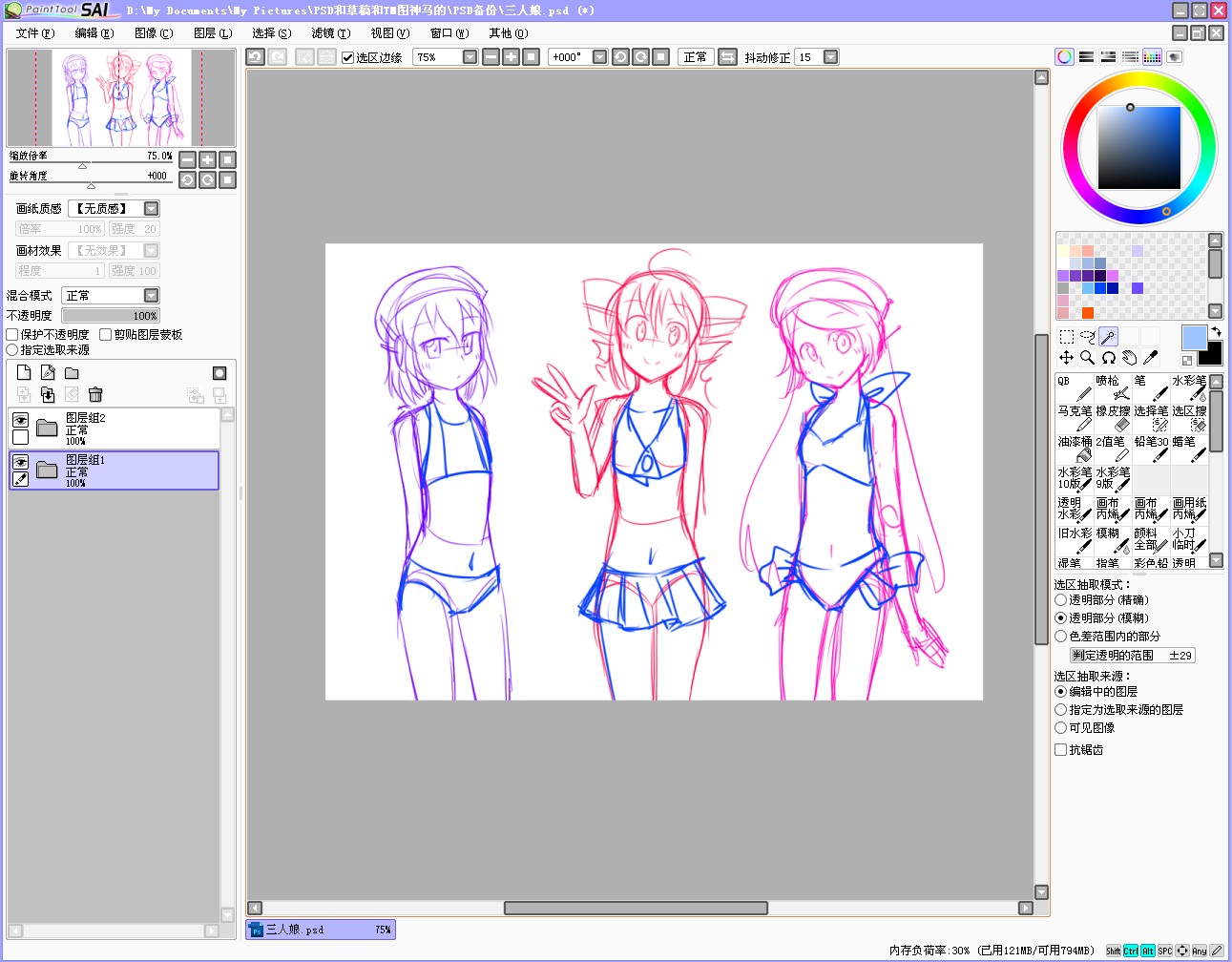Select the 橡皮擦 eraser brush
Screen dimensions: 1232x962
(1113, 417)
